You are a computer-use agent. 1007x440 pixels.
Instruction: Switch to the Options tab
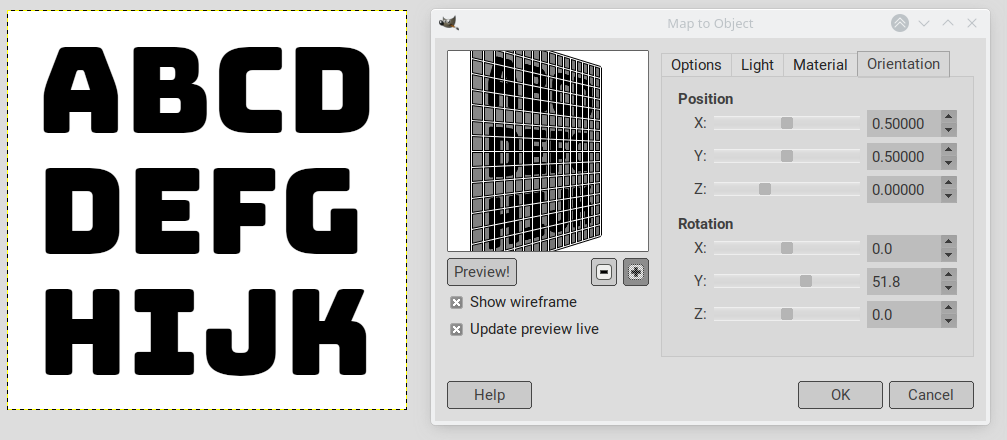[x=696, y=65]
